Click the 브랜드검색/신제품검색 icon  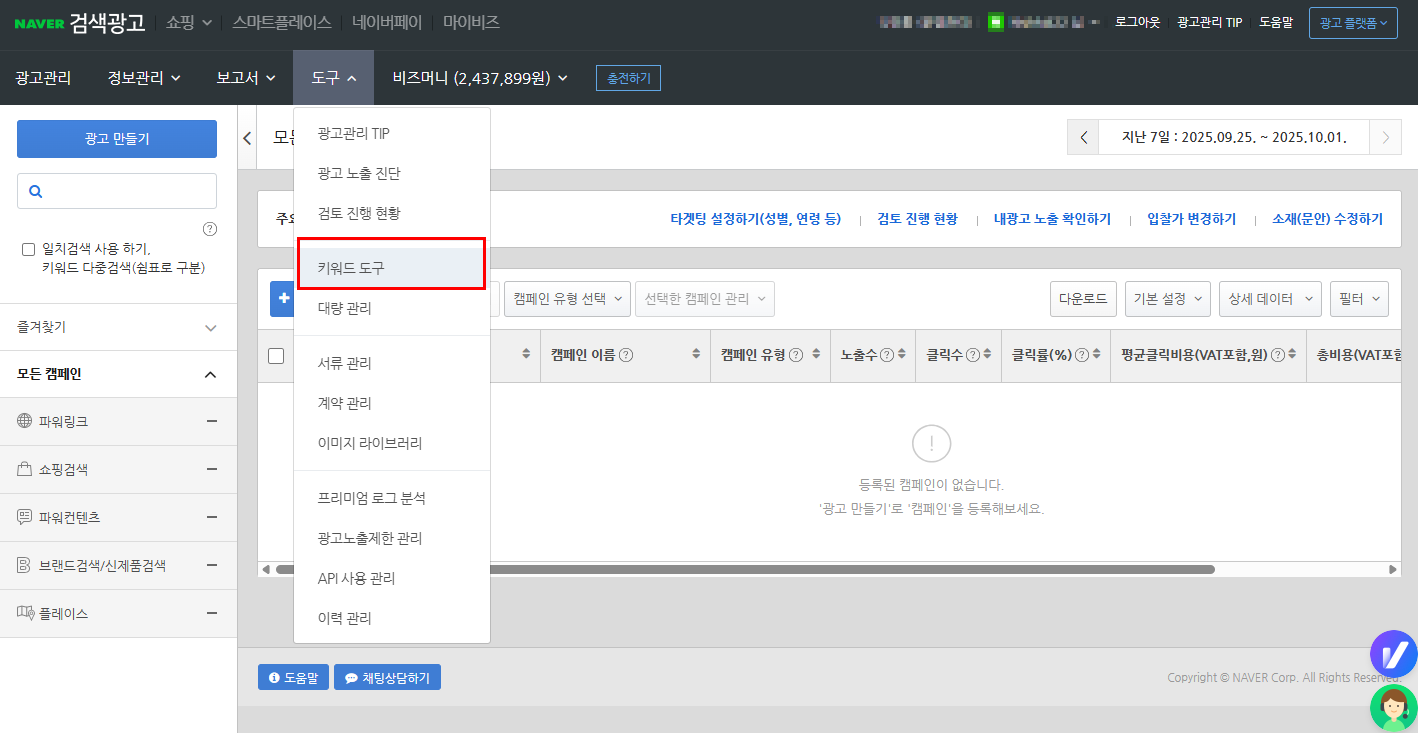25,565
